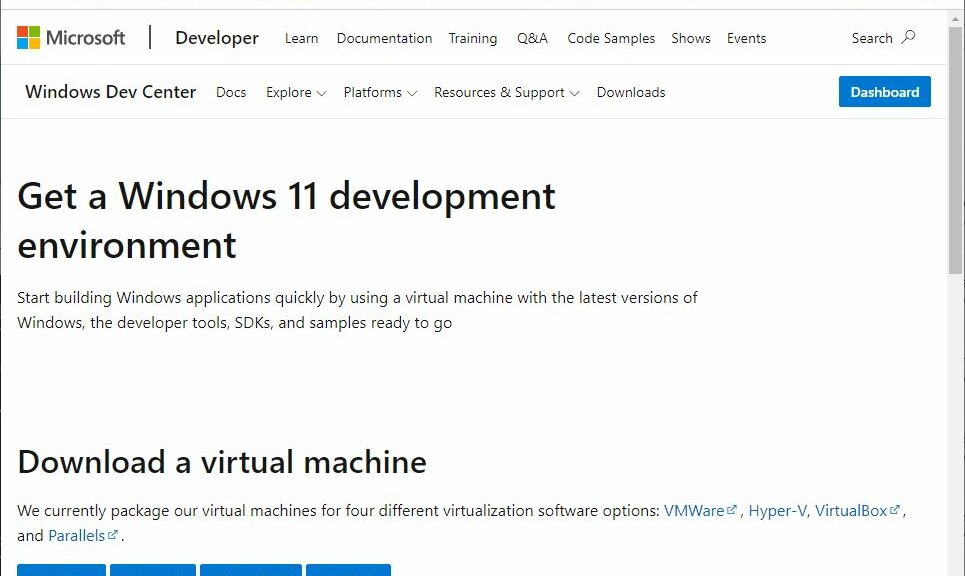Click the search magnifier icon

coord(908,38)
